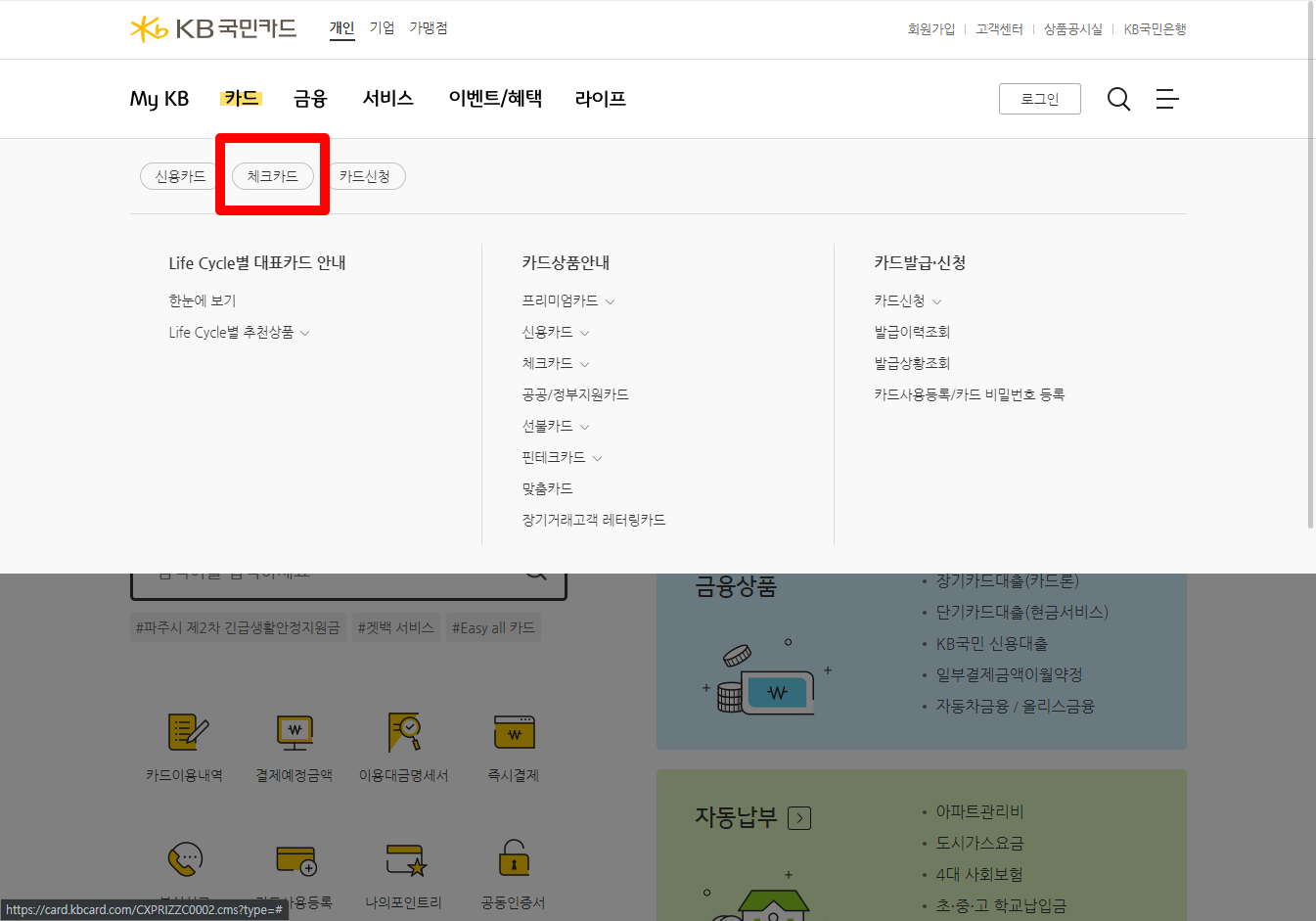Click the 금융상품 heading

pos(736,587)
